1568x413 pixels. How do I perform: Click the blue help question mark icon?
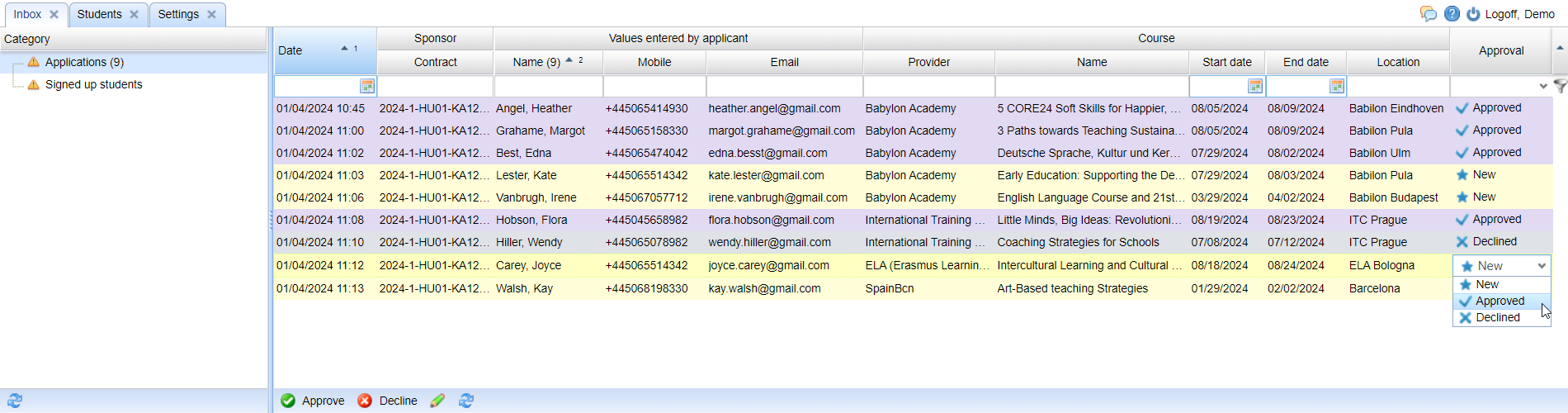(1452, 14)
